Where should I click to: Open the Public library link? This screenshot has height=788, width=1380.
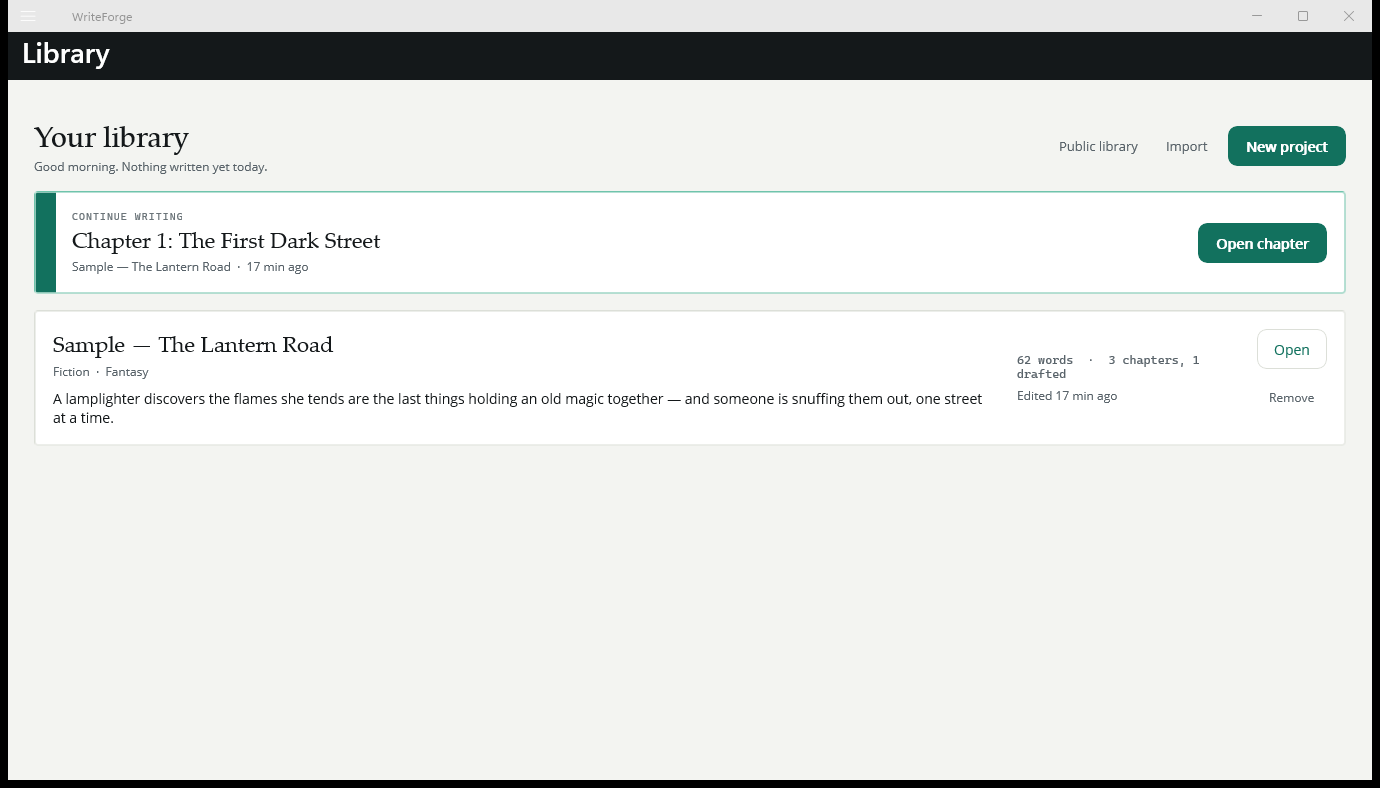click(1098, 146)
